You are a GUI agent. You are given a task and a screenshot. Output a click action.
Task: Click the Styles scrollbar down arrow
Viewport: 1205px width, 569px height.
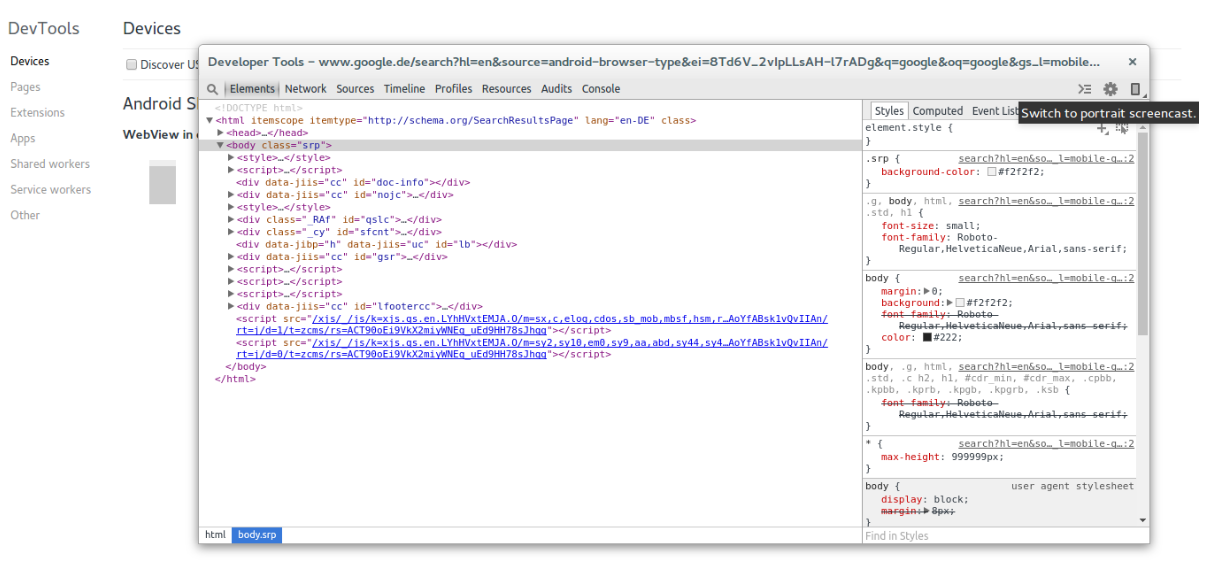(x=1143, y=520)
